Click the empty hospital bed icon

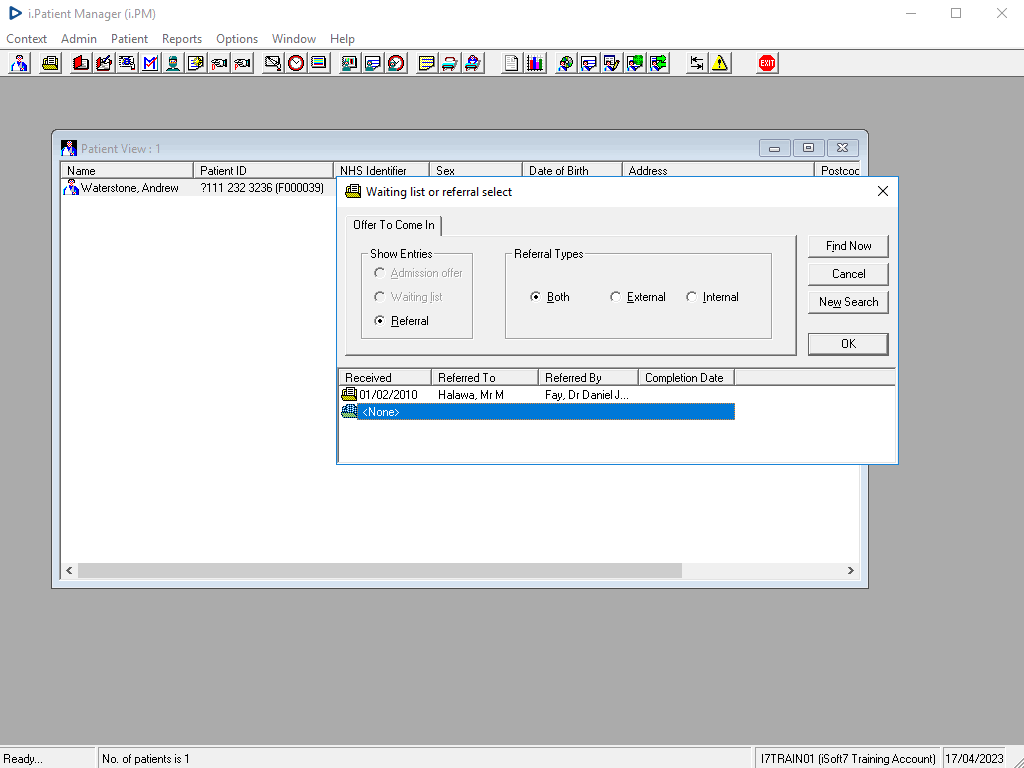click(x=449, y=63)
